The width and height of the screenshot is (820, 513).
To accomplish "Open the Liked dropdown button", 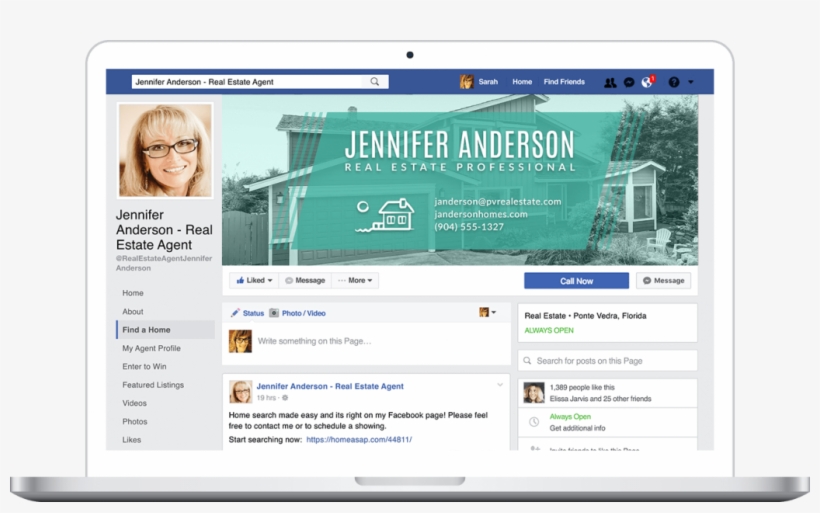I will [254, 280].
